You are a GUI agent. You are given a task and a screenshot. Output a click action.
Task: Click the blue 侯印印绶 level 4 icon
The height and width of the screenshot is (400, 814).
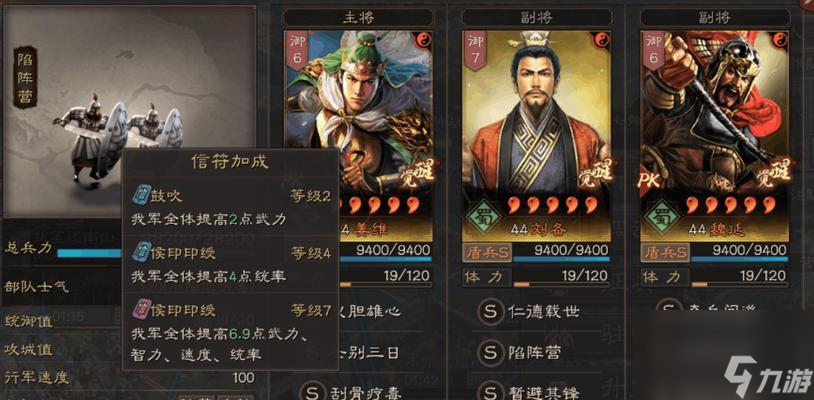[142, 252]
